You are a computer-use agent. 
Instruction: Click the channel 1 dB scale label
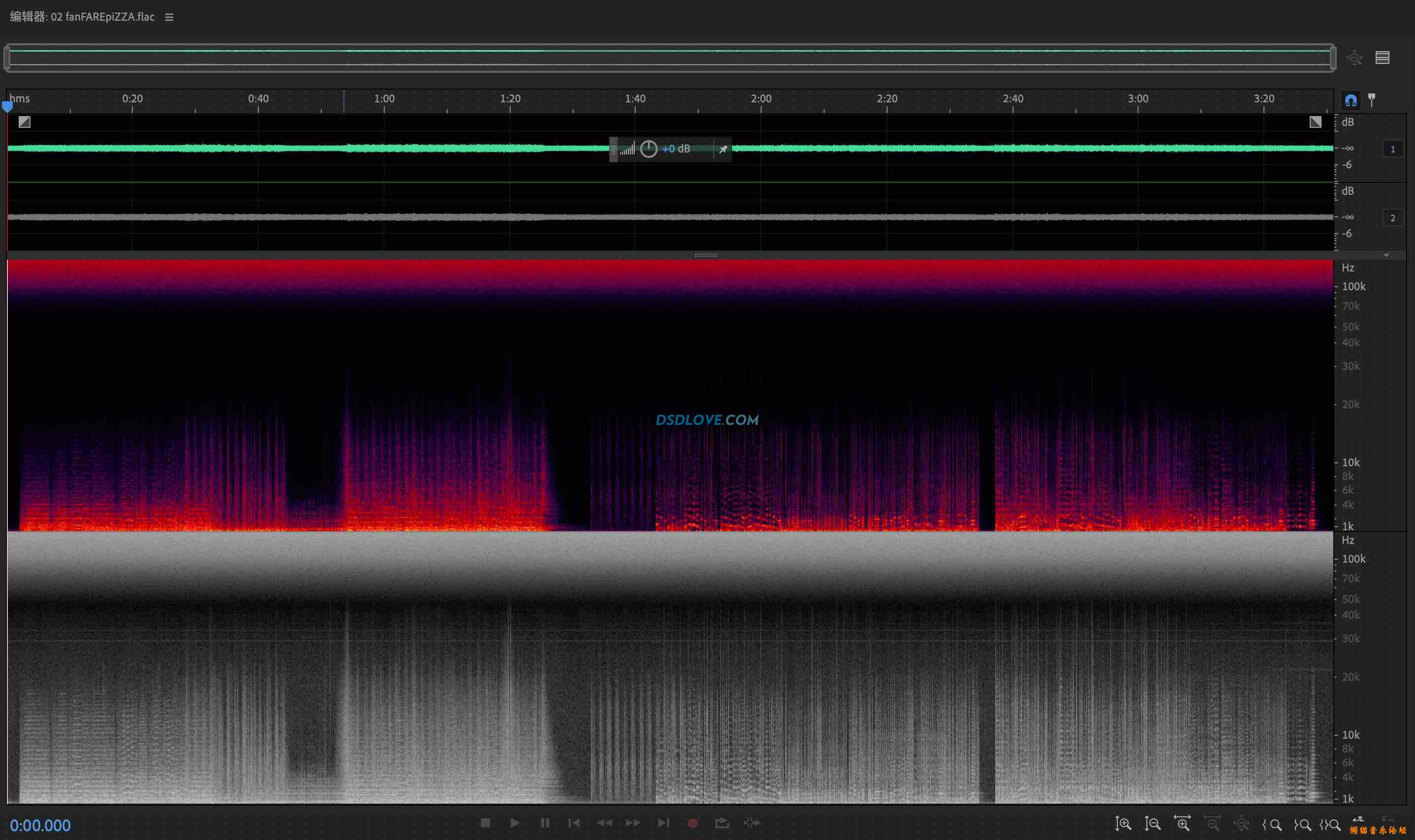[1348, 122]
